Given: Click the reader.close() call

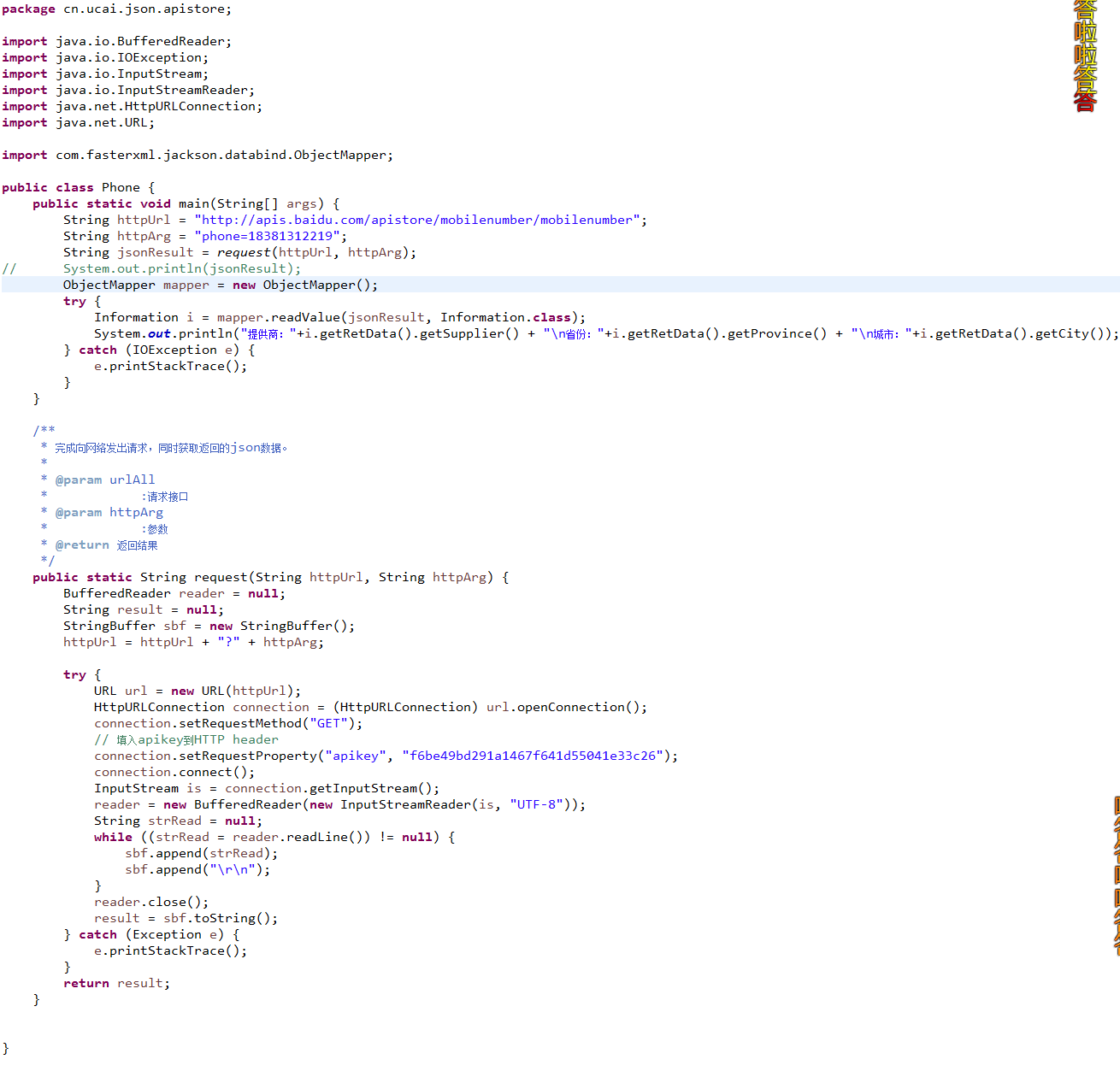Looking at the screenshot, I should click(x=151, y=902).
